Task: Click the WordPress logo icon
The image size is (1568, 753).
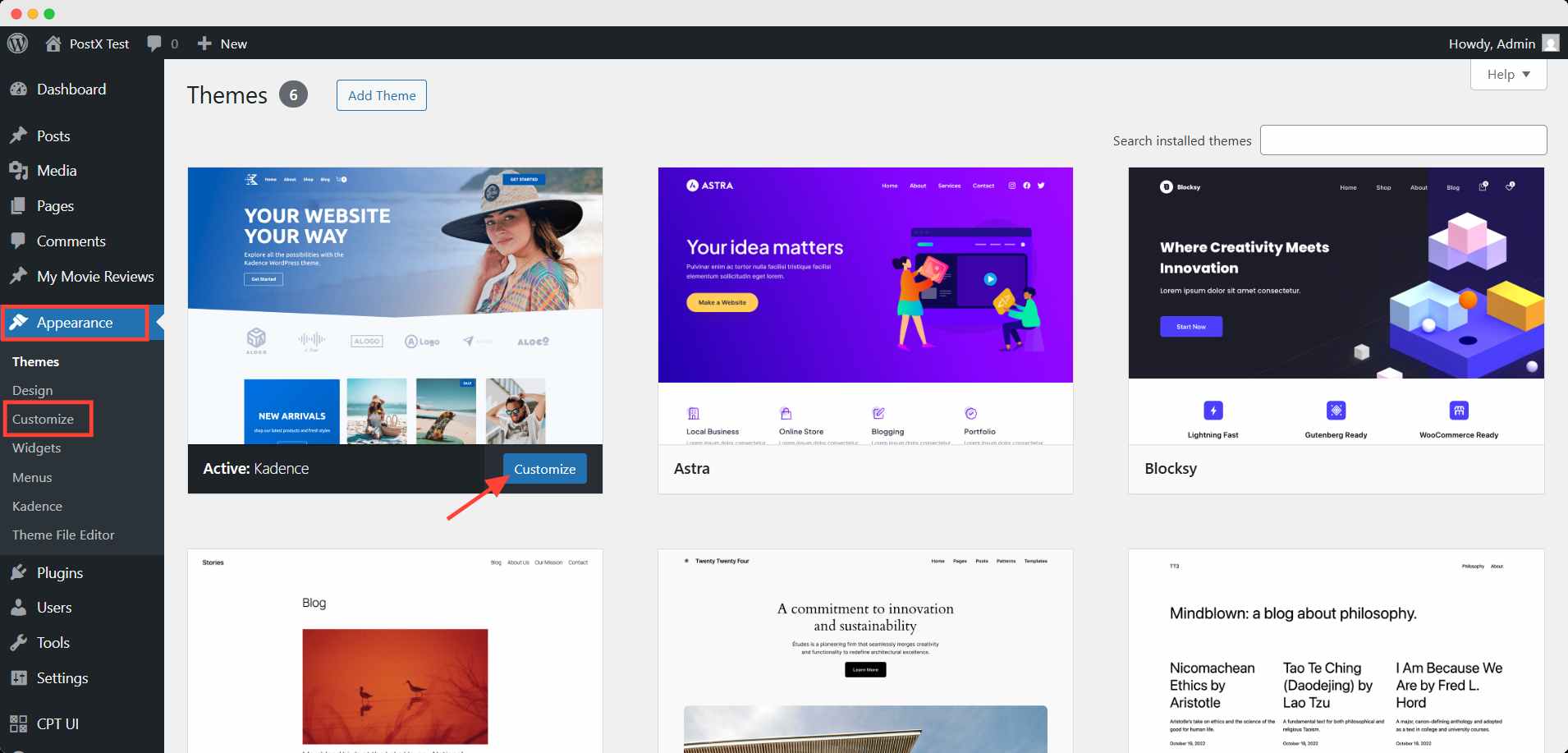Action: pos(18,44)
